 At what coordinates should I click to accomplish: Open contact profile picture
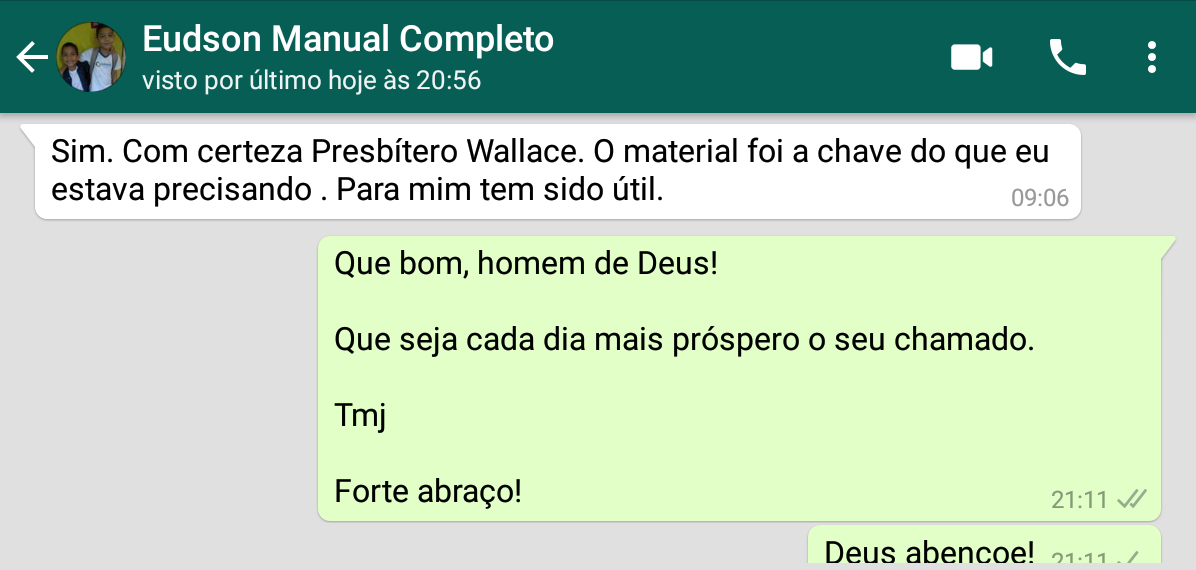[91, 57]
